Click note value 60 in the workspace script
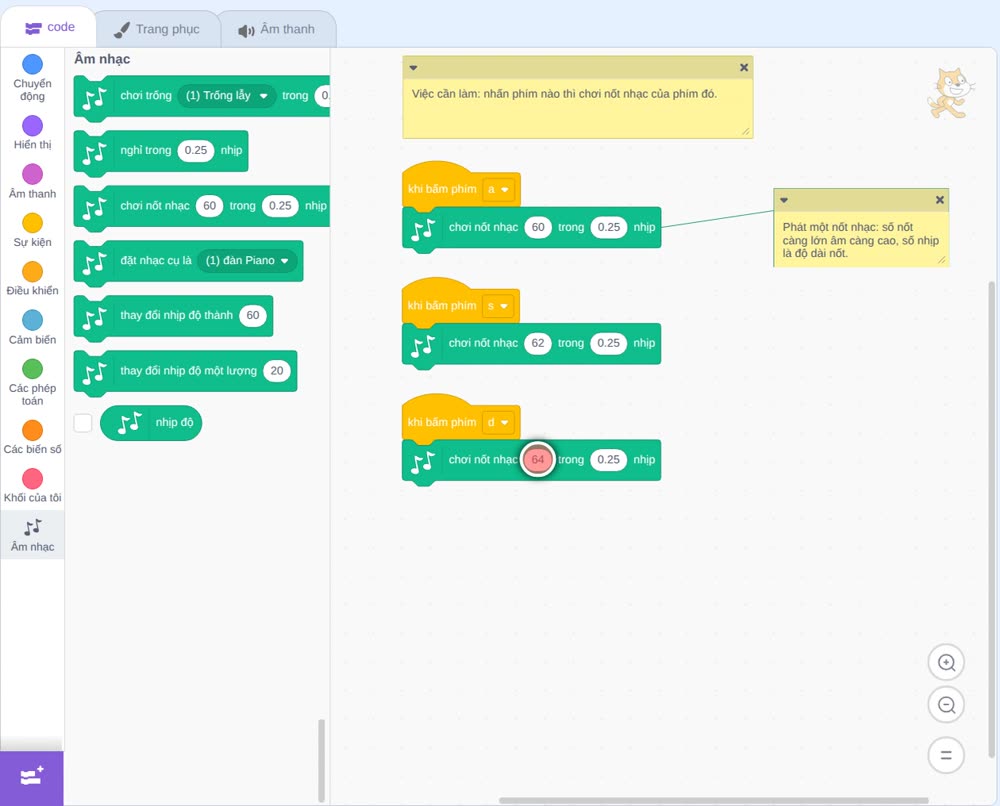 tap(538, 227)
